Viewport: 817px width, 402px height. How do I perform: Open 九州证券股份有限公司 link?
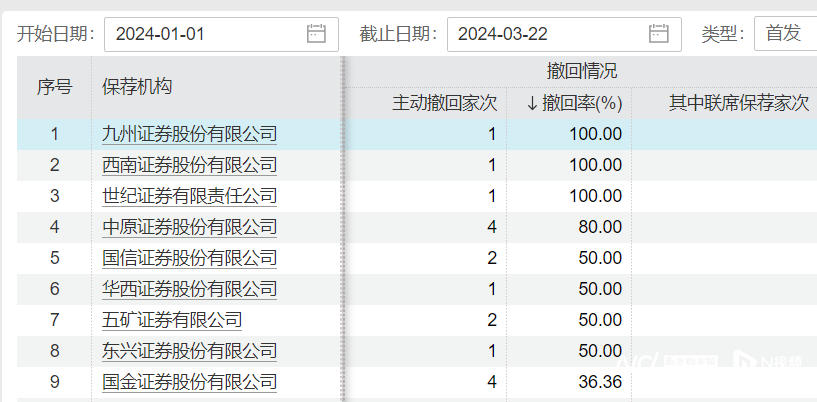click(x=190, y=134)
